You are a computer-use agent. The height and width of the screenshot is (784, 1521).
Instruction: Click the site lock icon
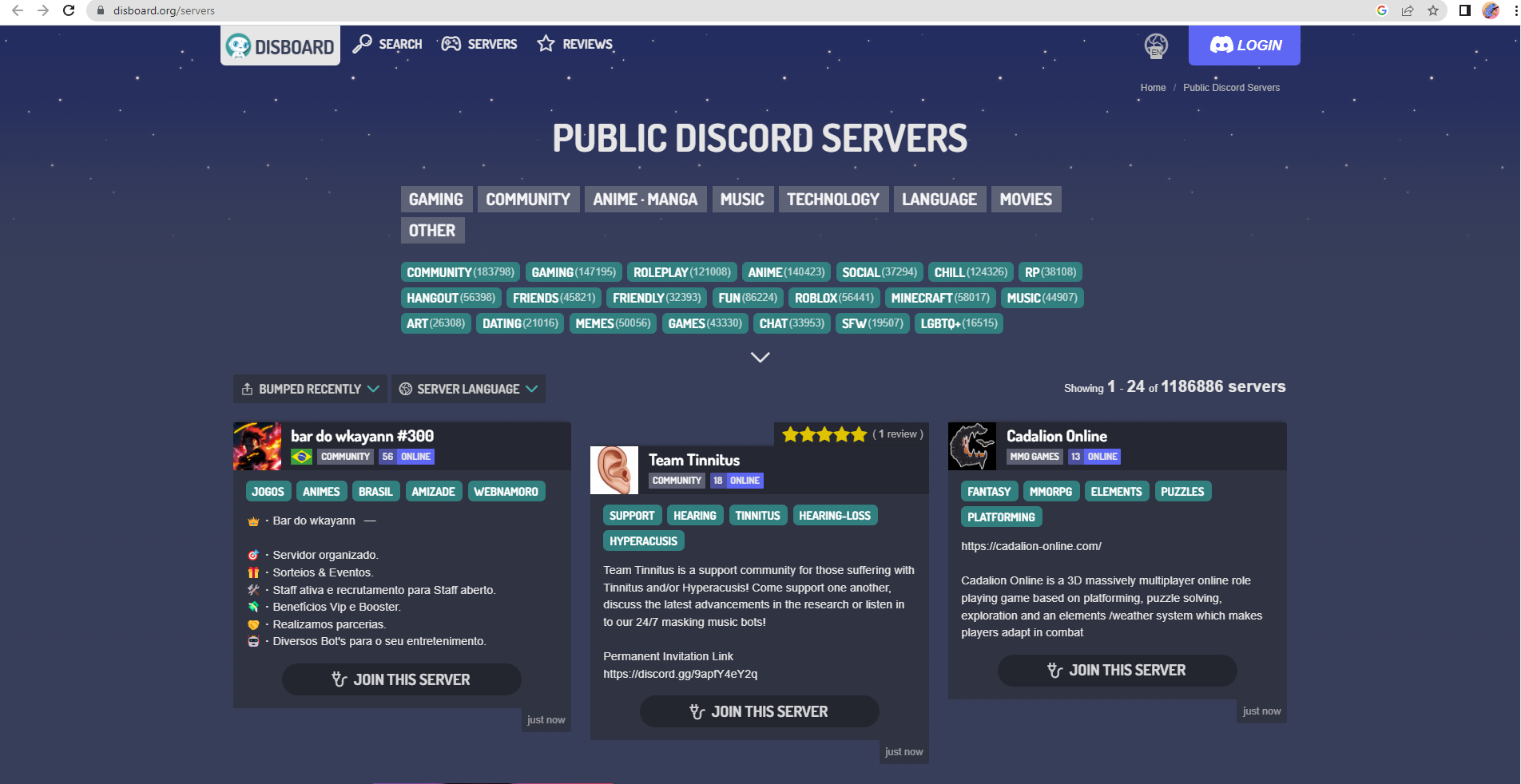[101, 10]
